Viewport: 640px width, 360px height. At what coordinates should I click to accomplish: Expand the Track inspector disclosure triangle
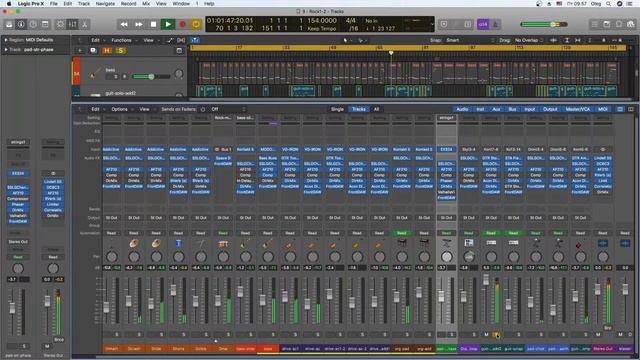tap(6, 49)
